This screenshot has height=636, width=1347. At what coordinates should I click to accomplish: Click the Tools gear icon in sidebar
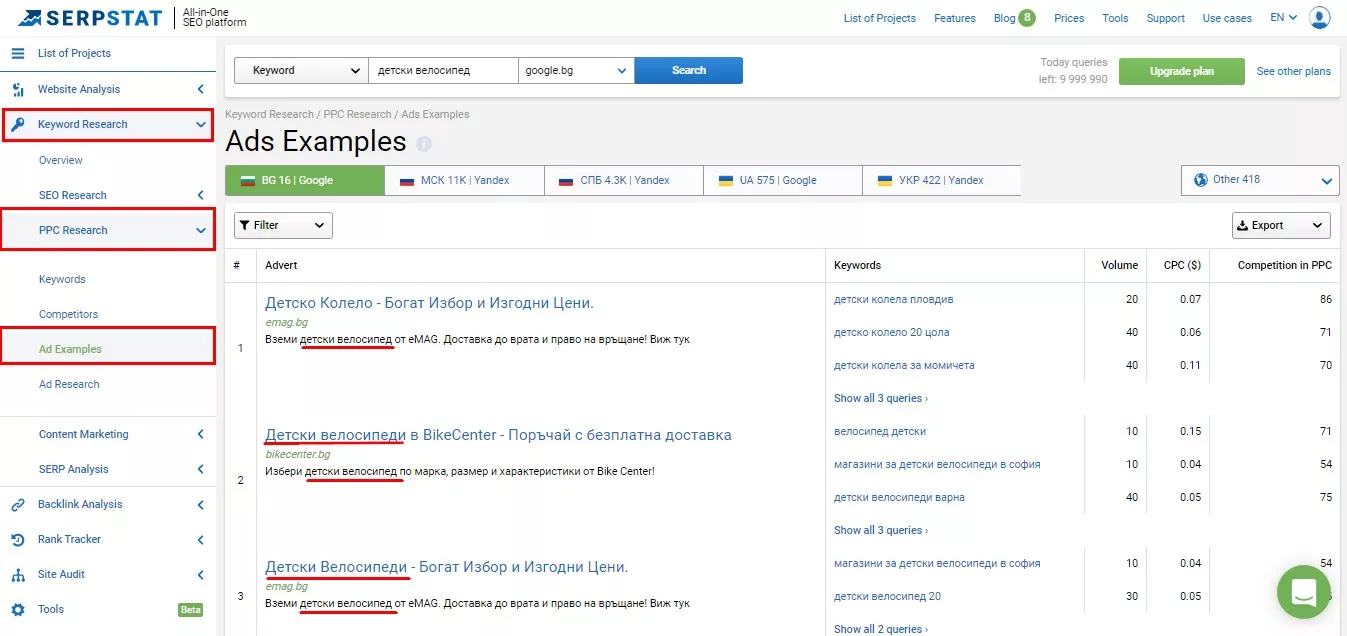(x=18, y=609)
